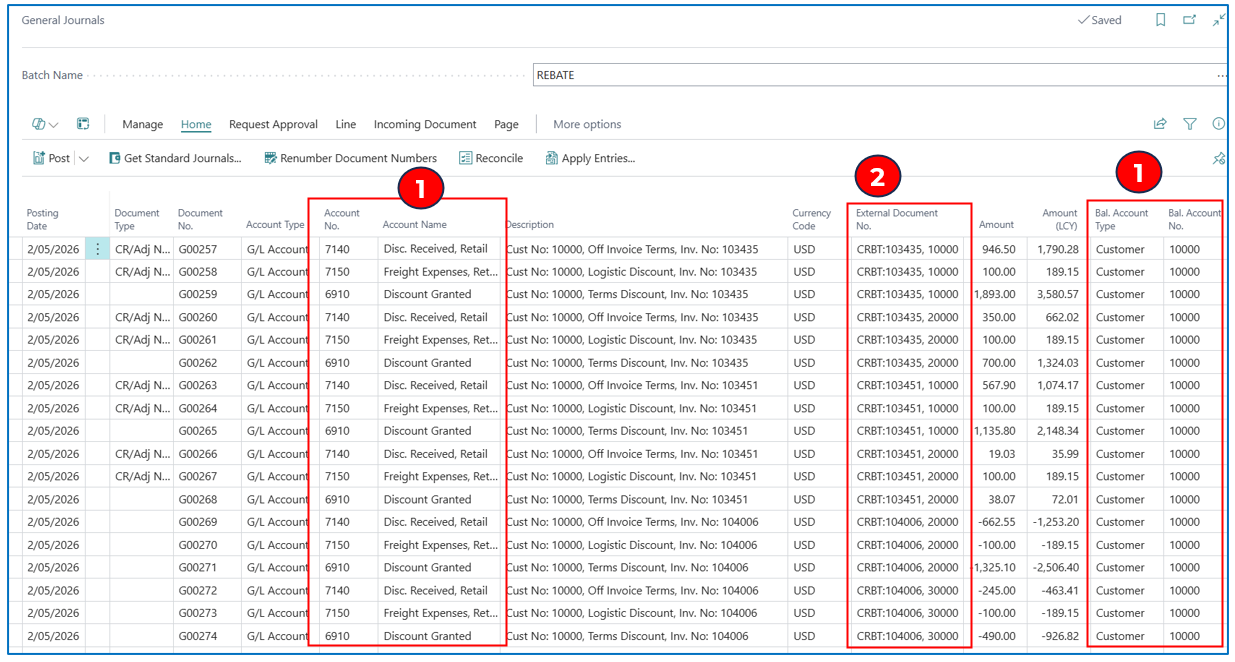Expand the Copilot dropdown chevron
The height and width of the screenshot is (662, 1235).
click(54, 125)
